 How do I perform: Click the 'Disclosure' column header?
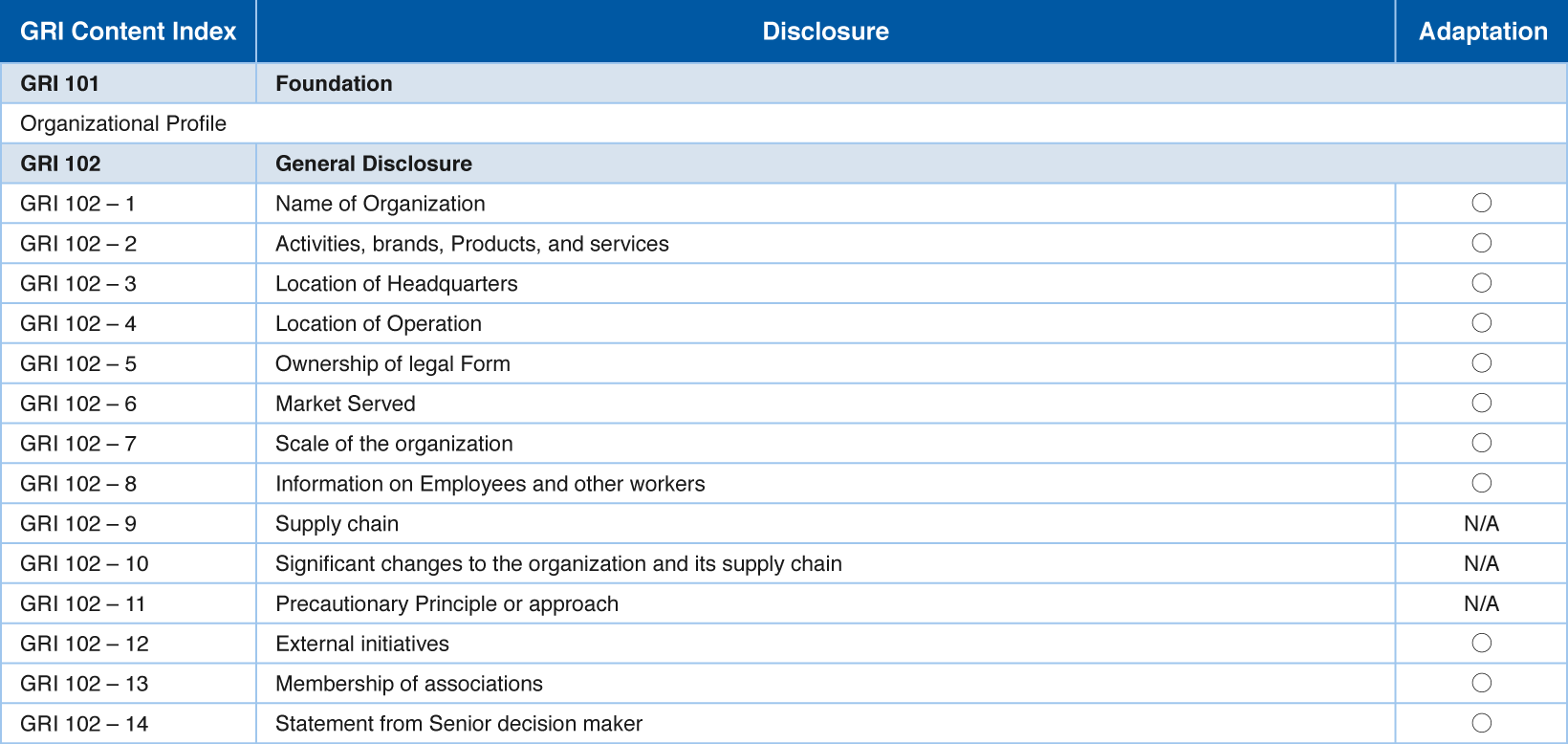coord(826,32)
